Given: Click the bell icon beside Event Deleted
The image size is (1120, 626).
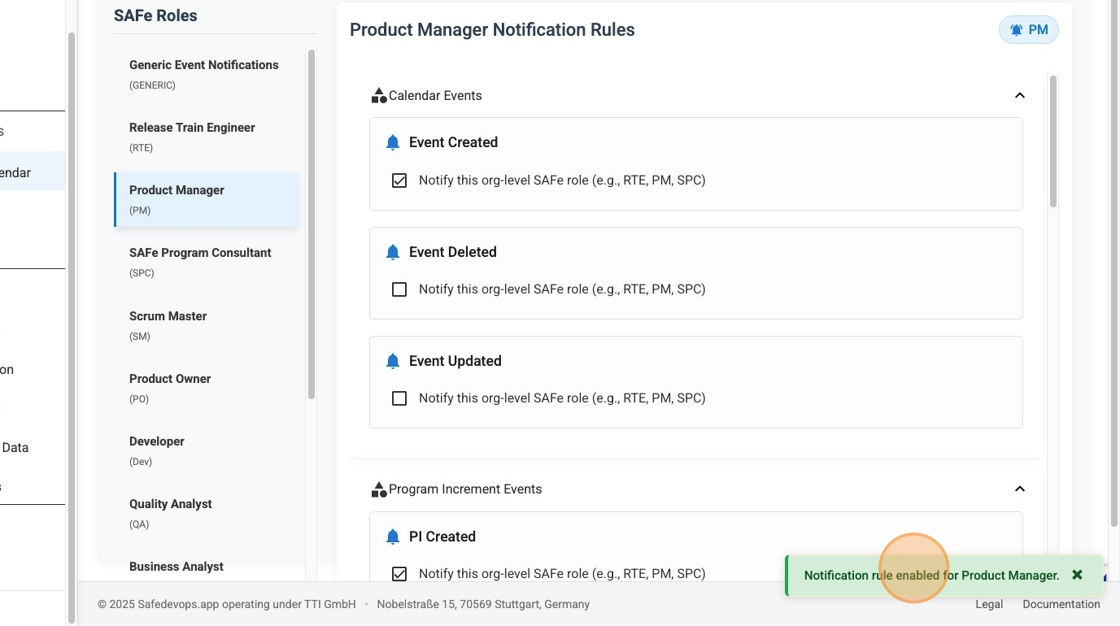Looking at the screenshot, I should [393, 251].
